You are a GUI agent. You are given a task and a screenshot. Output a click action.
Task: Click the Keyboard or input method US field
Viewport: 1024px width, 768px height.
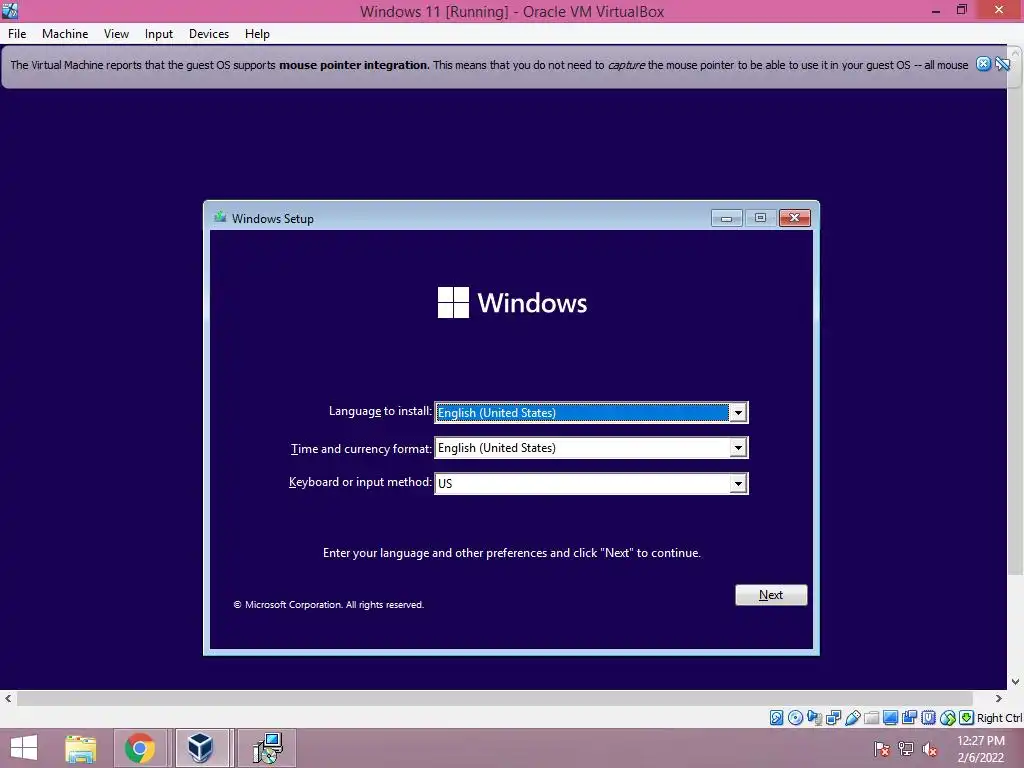[591, 483]
